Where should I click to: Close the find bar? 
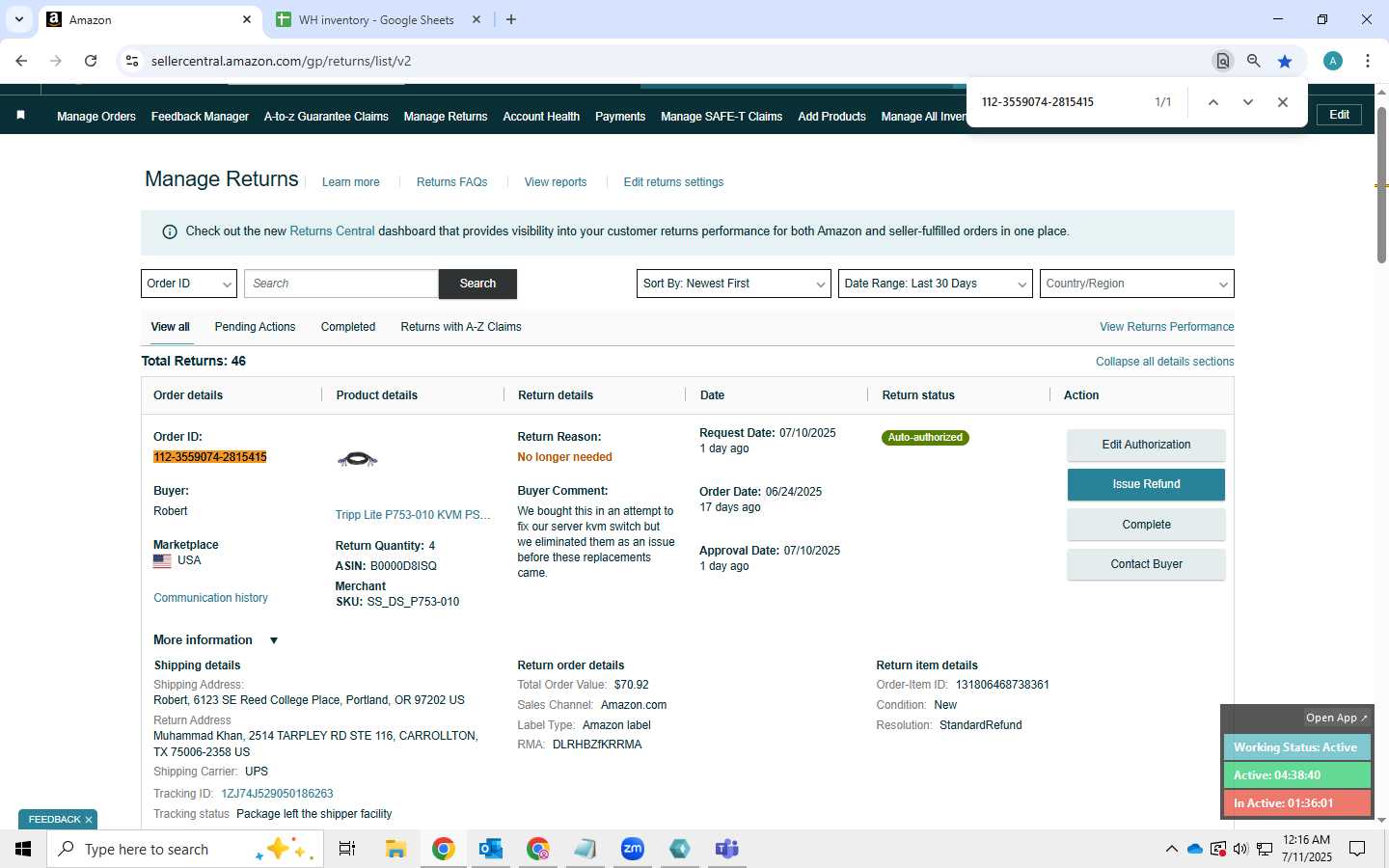coord(1283,102)
